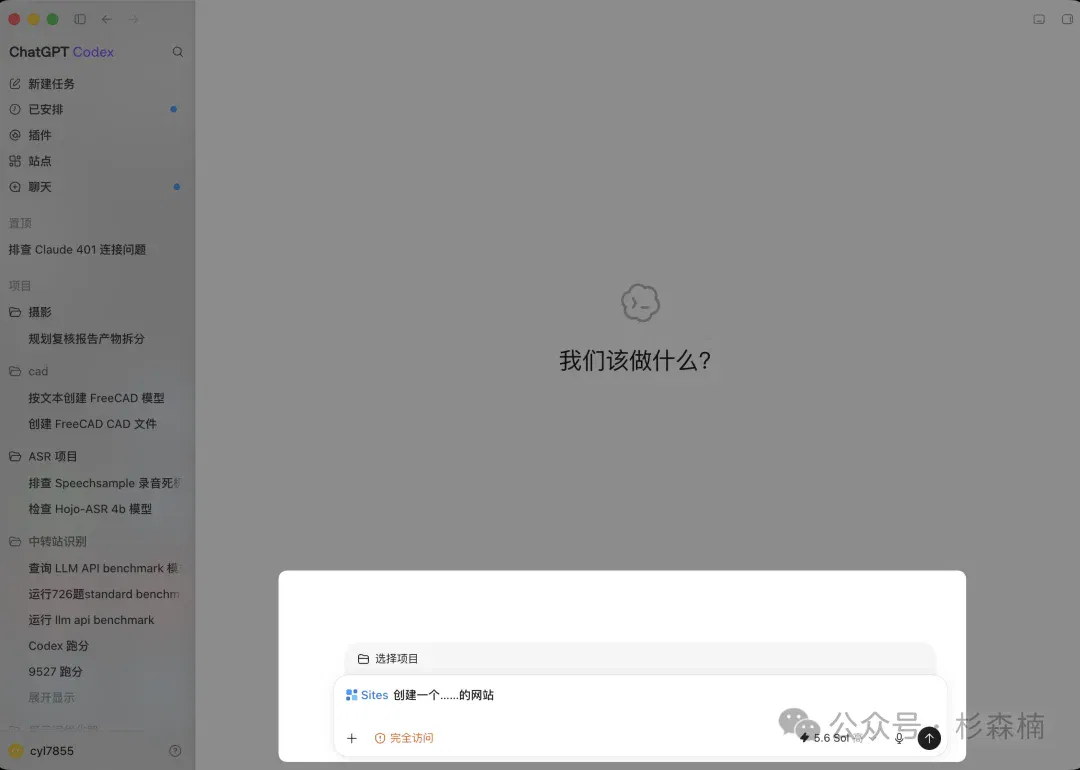
Task: Send the prompt with the arrow button
Action: click(x=929, y=738)
